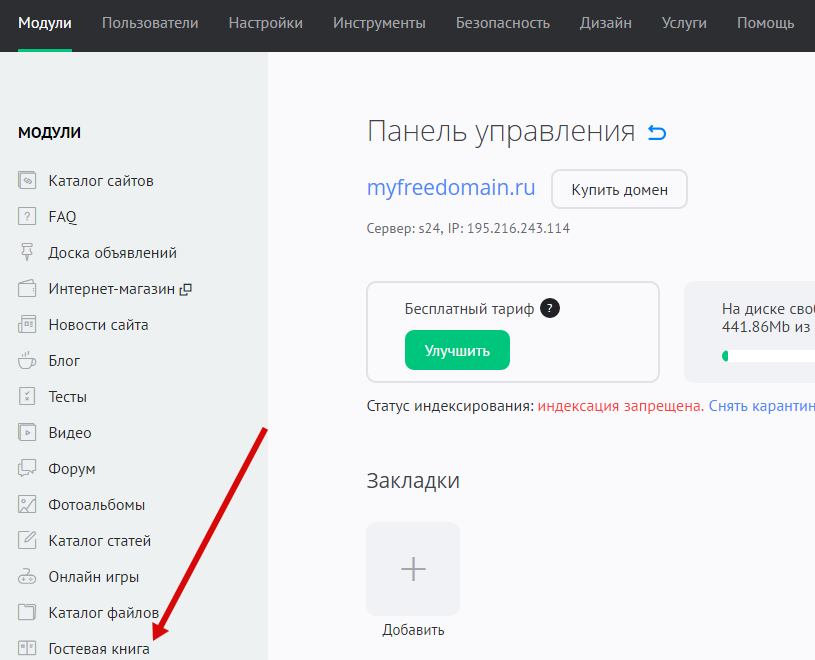Click the Forum chat bubbles icon

27,469
